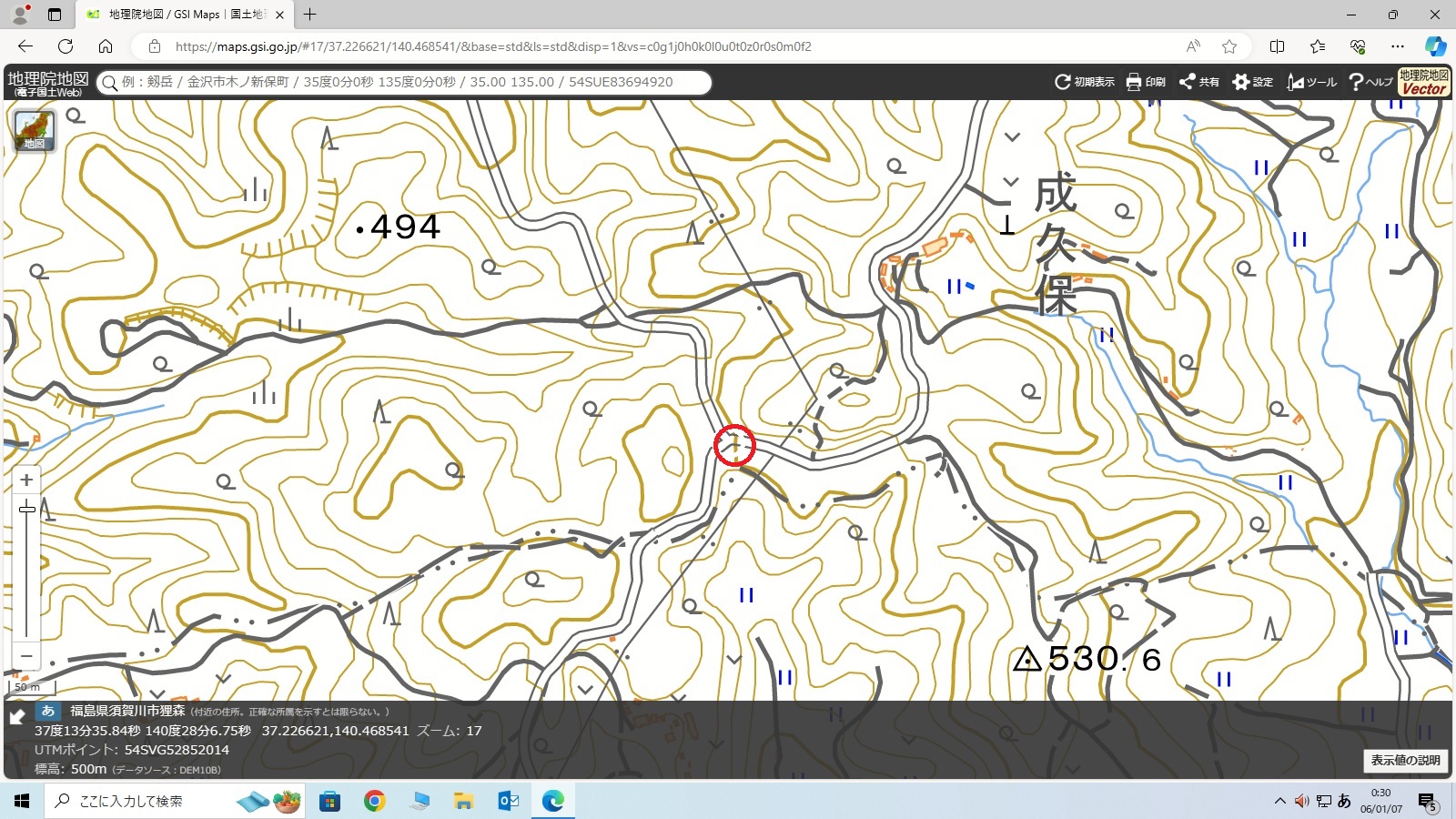The width and height of the screenshot is (1456, 819).
Task: Collapse the bottom info panel with arrow
Action: tap(16, 717)
